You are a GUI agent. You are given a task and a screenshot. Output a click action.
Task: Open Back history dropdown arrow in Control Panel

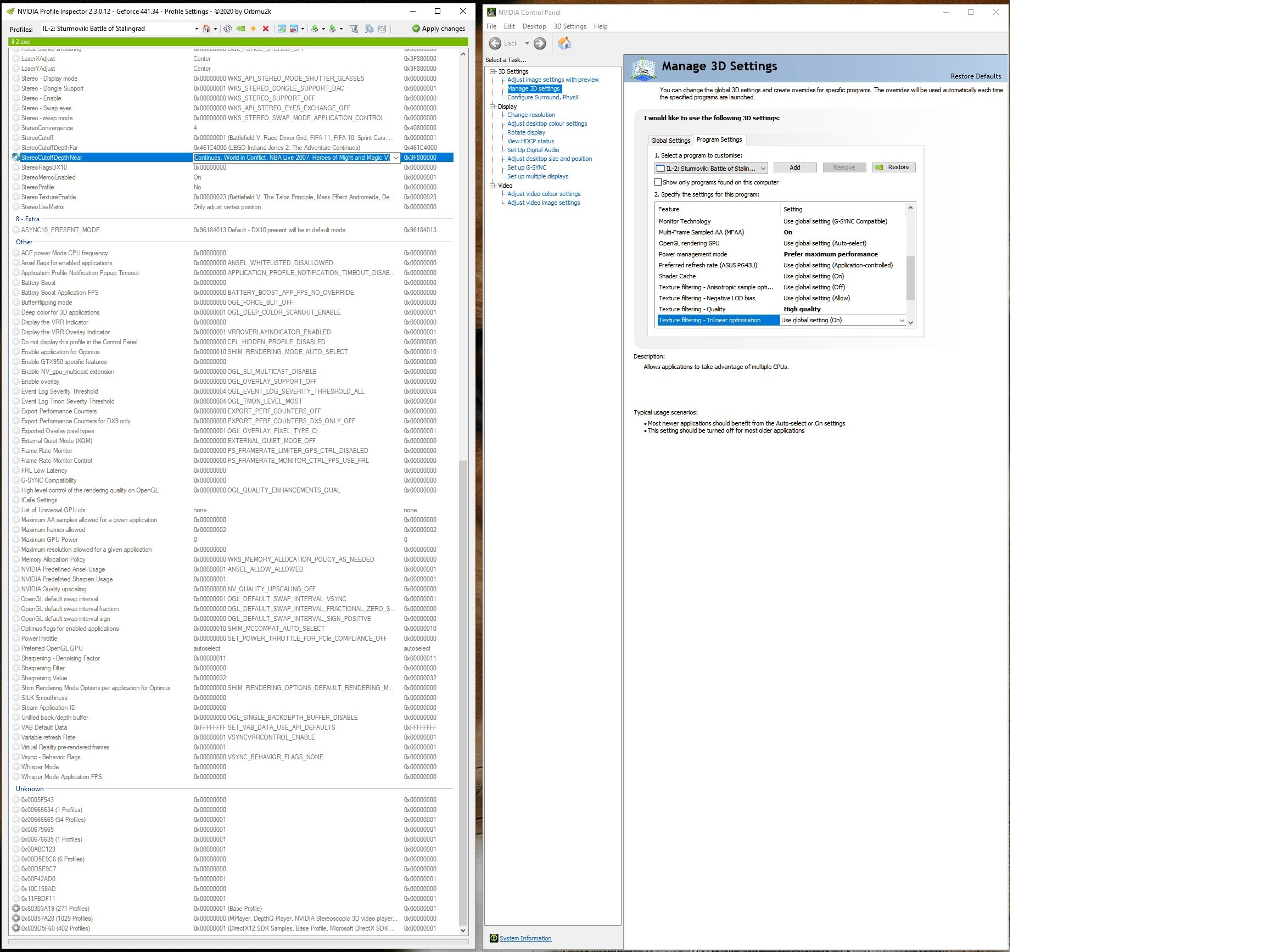(527, 43)
